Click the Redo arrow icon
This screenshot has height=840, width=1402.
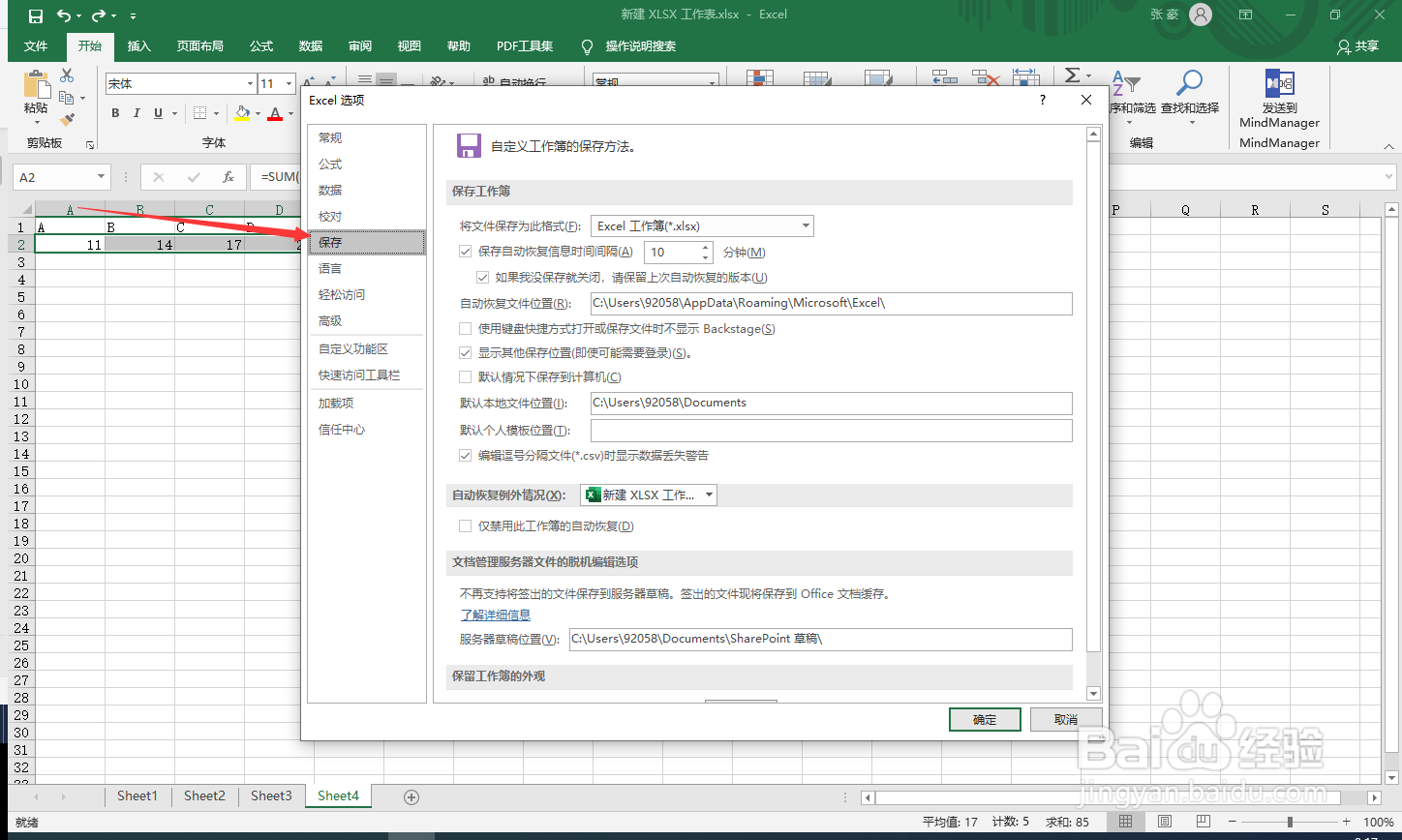(98, 15)
